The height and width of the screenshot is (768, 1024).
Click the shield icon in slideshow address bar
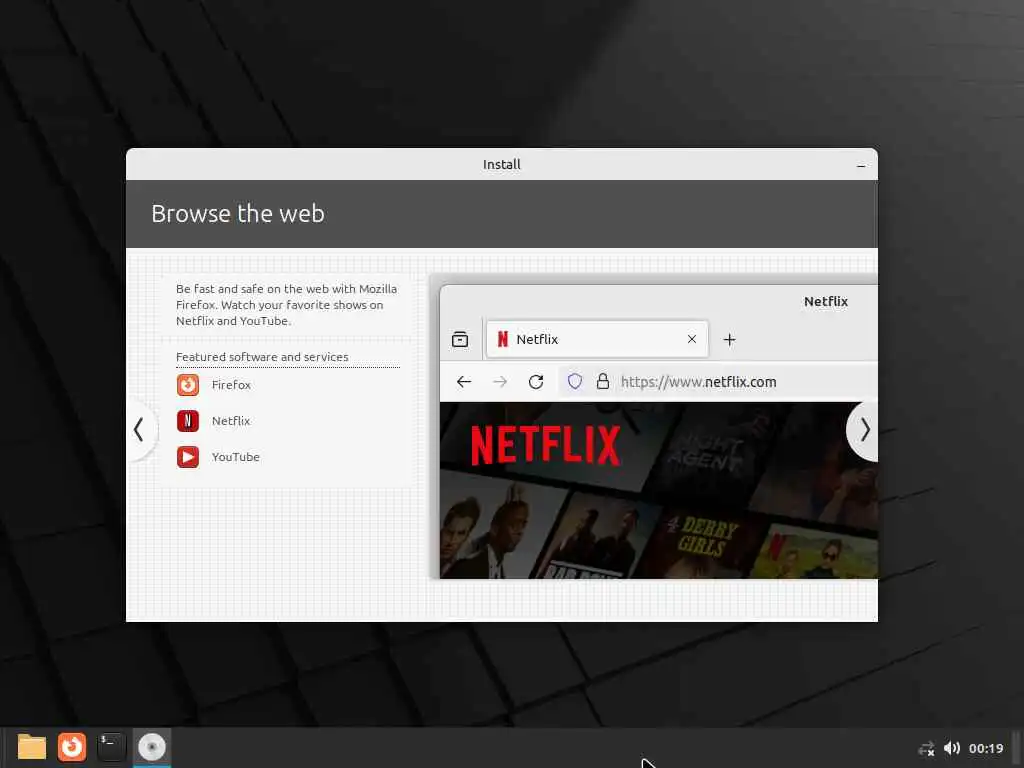(575, 381)
